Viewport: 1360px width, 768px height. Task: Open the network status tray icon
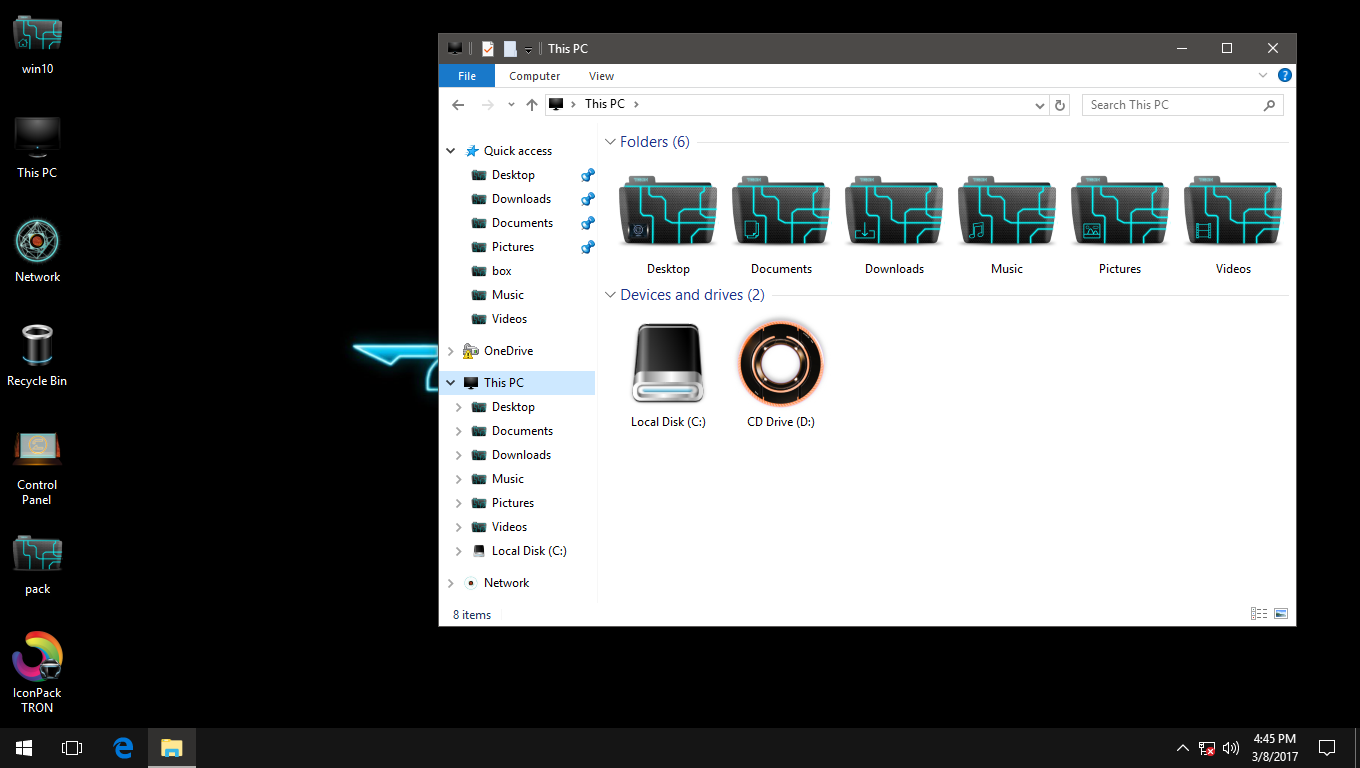[x=1207, y=748]
